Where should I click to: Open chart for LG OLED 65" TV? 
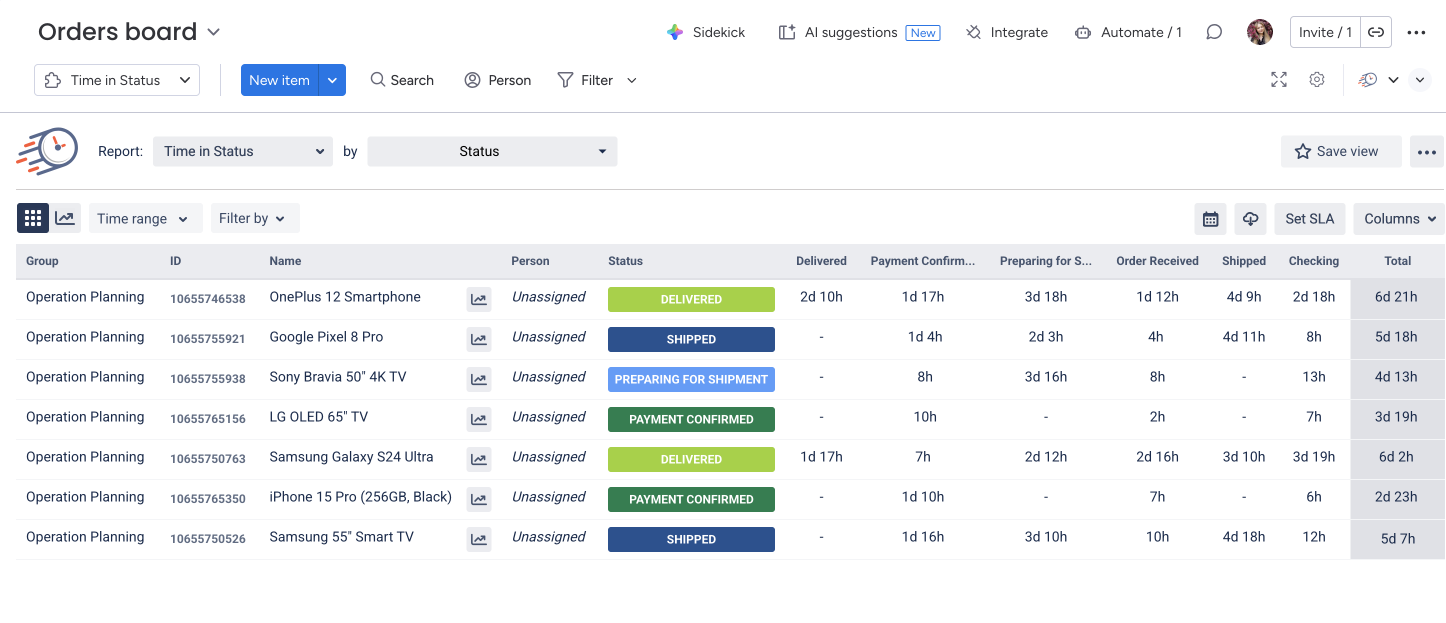coord(479,419)
